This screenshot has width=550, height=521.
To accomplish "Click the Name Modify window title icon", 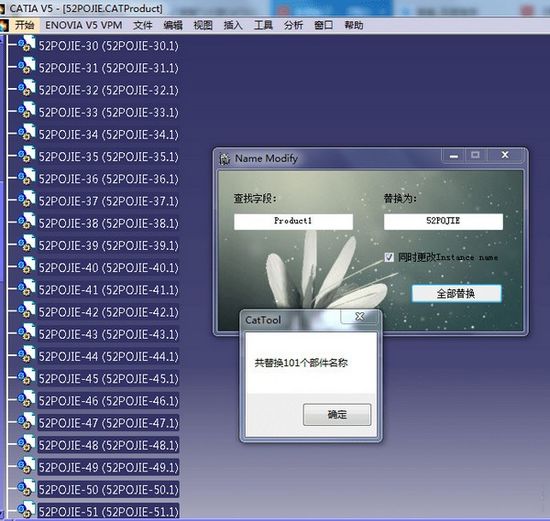I will (224, 159).
